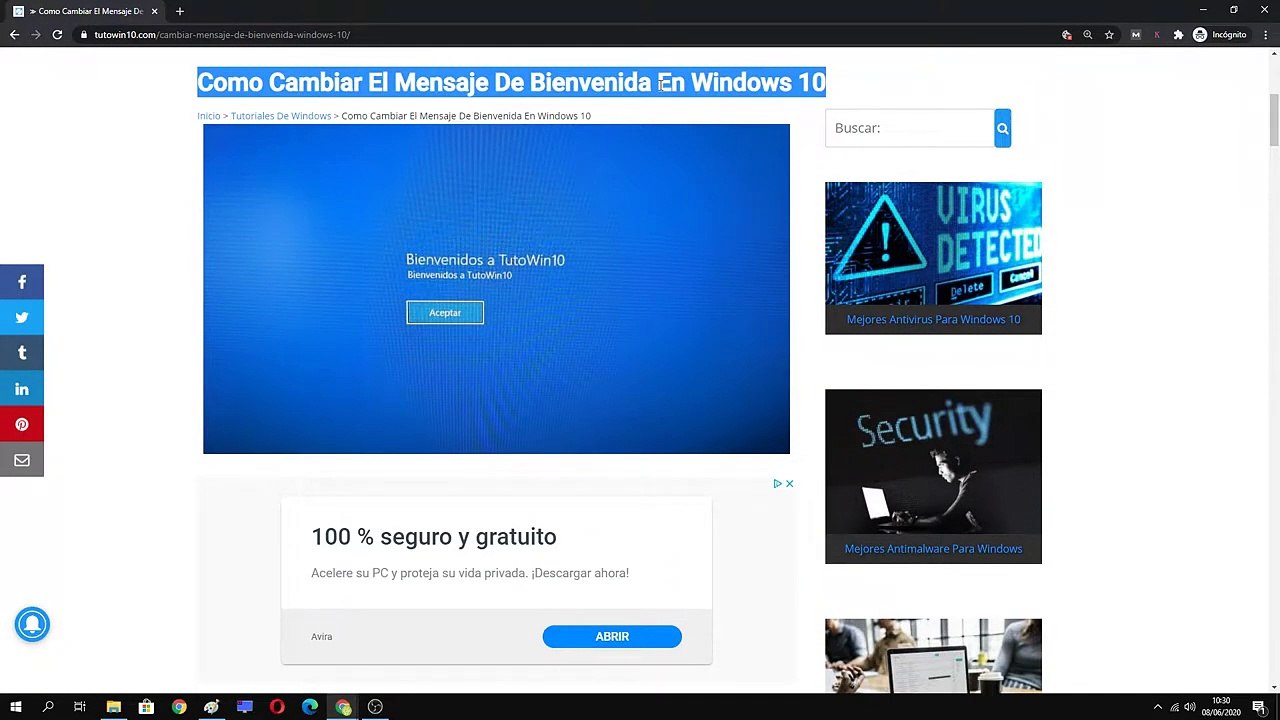
Task: Open the M extension icon
Action: pyautogui.click(x=1136, y=35)
